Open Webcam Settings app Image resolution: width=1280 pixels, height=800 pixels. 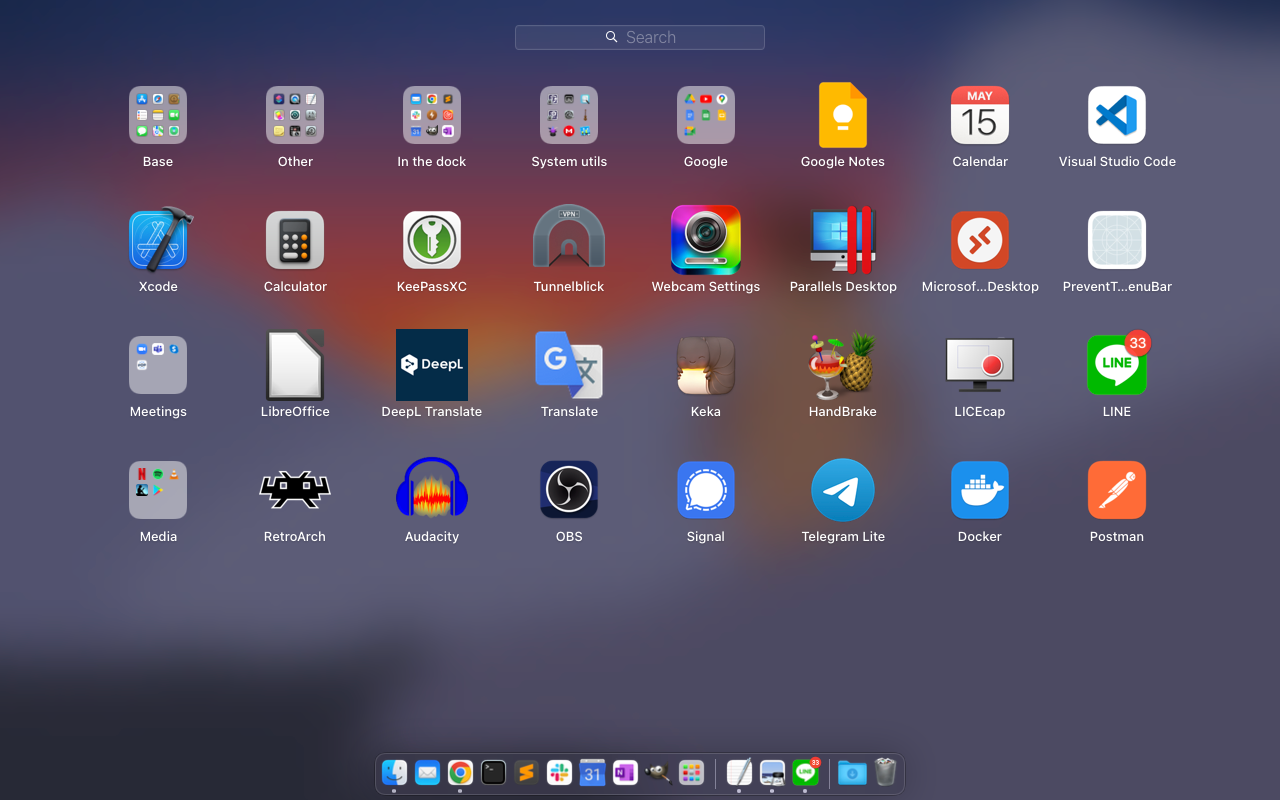706,240
